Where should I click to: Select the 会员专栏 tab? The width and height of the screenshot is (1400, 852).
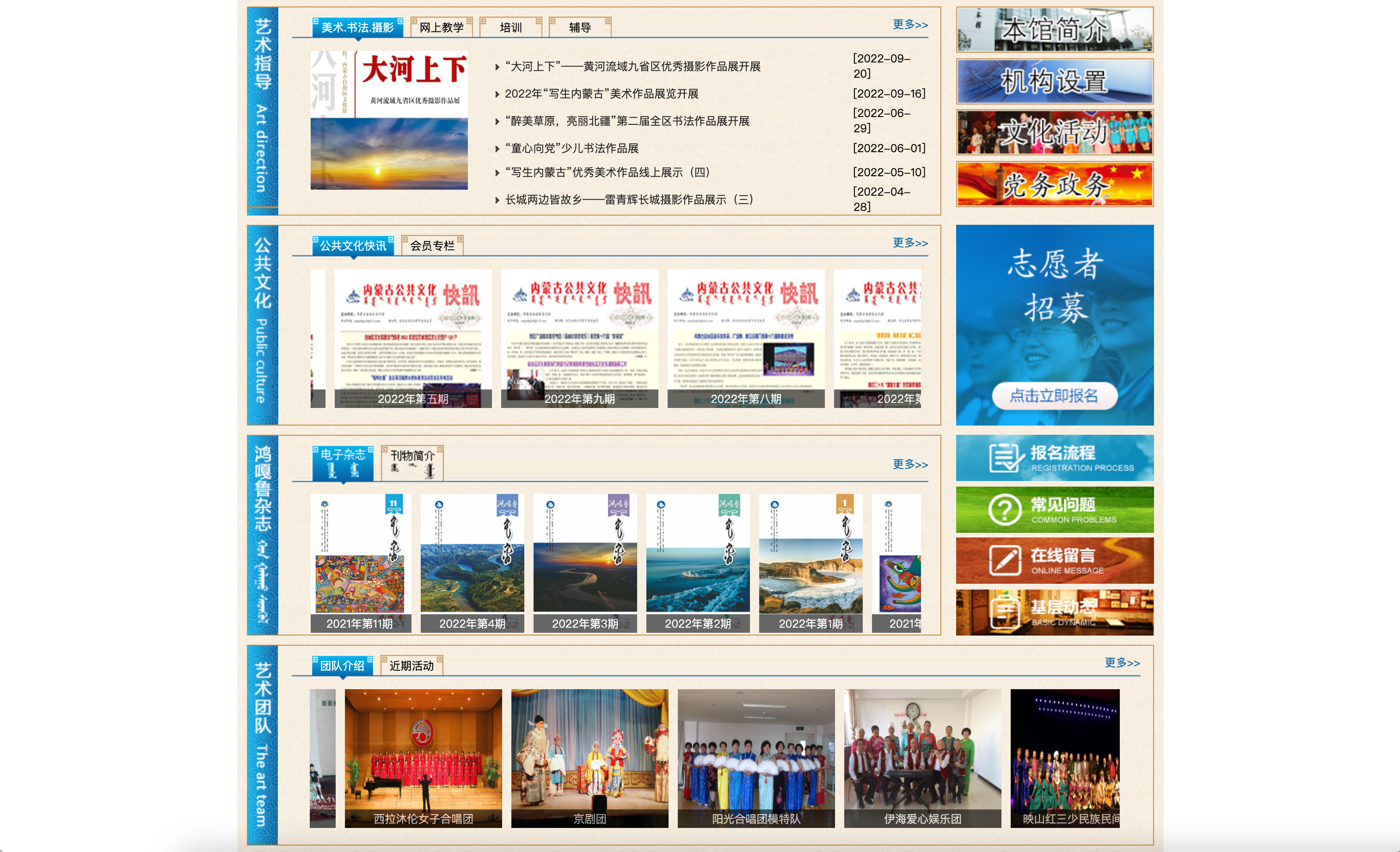point(432,246)
